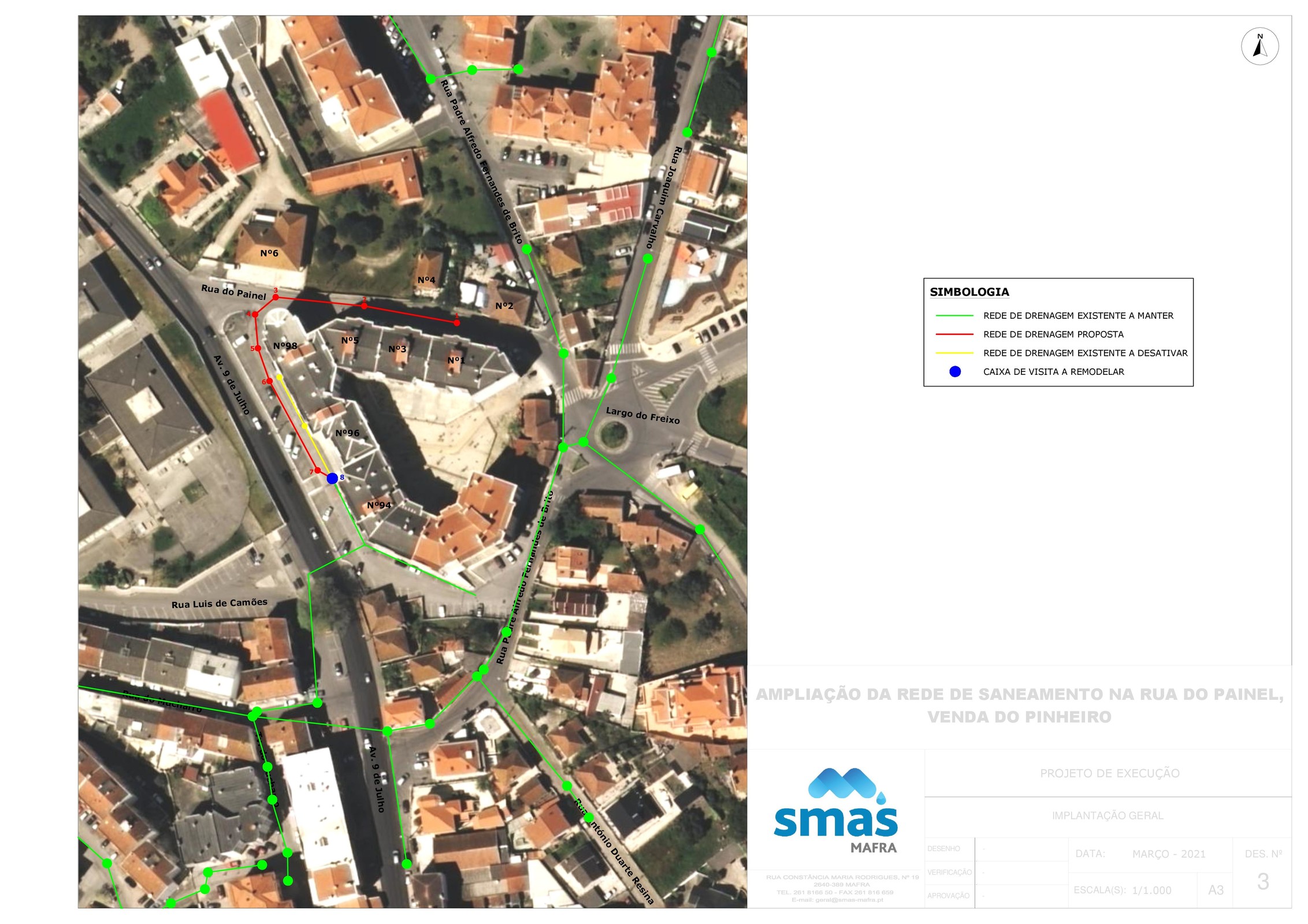Click red node 1 at the line's end

click(456, 323)
